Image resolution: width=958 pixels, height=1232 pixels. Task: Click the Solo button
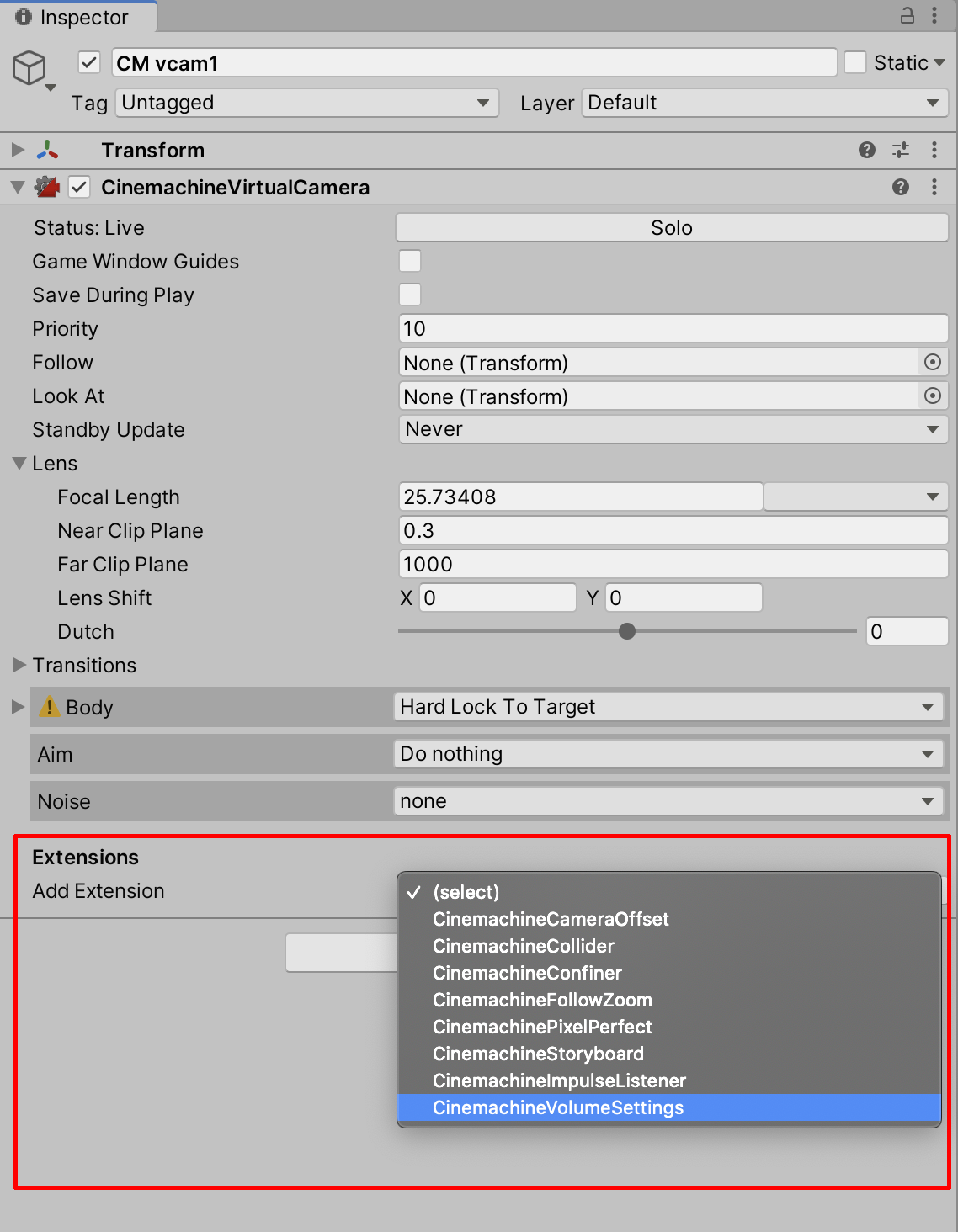672,227
